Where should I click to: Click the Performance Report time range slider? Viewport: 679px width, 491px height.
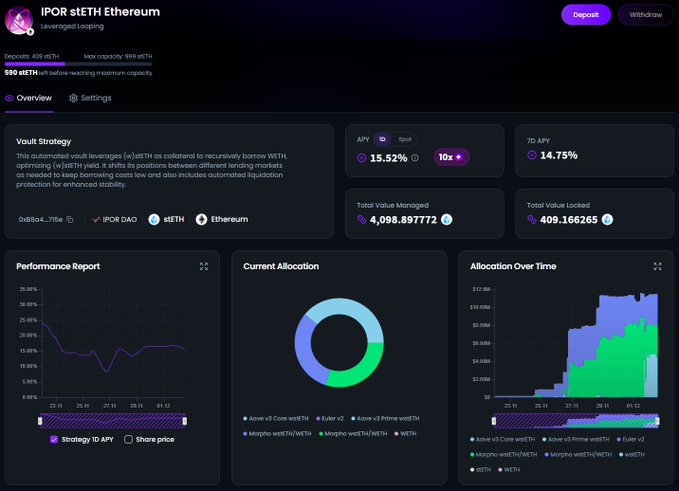[x=113, y=421]
